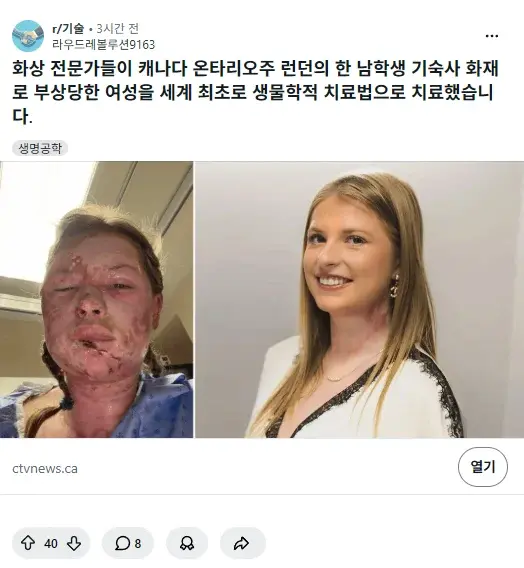Share the post with the arrow icon

[x=242, y=543]
